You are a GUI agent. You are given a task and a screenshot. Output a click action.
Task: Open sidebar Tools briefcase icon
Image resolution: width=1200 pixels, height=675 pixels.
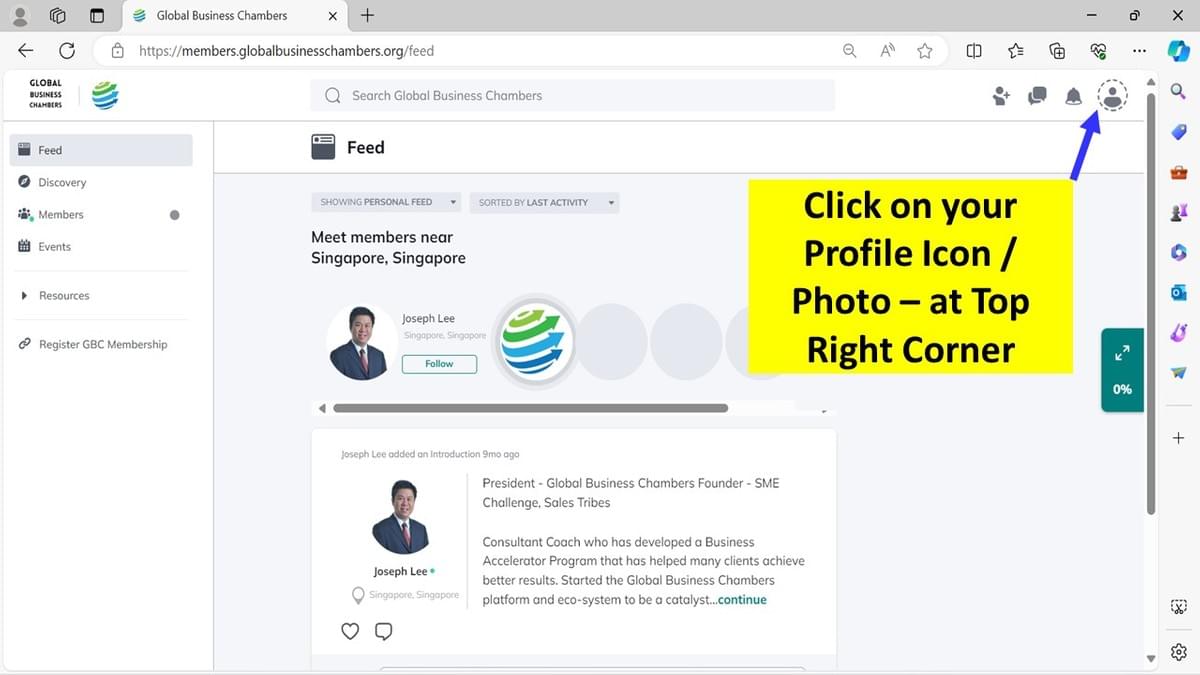(x=1179, y=172)
